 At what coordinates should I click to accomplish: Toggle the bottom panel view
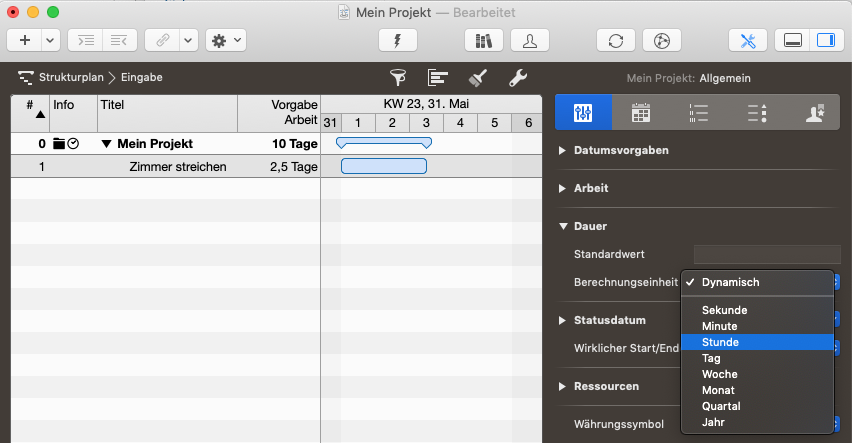pyautogui.click(x=793, y=41)
